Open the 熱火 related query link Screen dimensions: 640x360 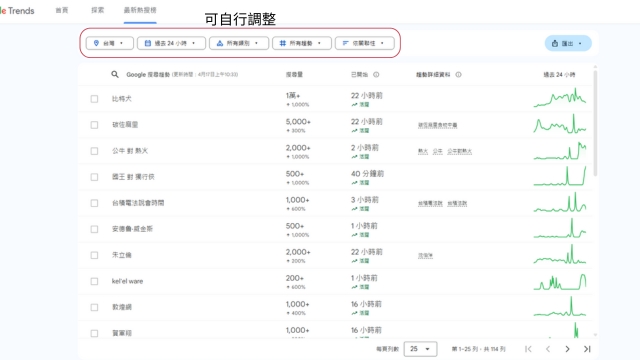click(423, 151)
